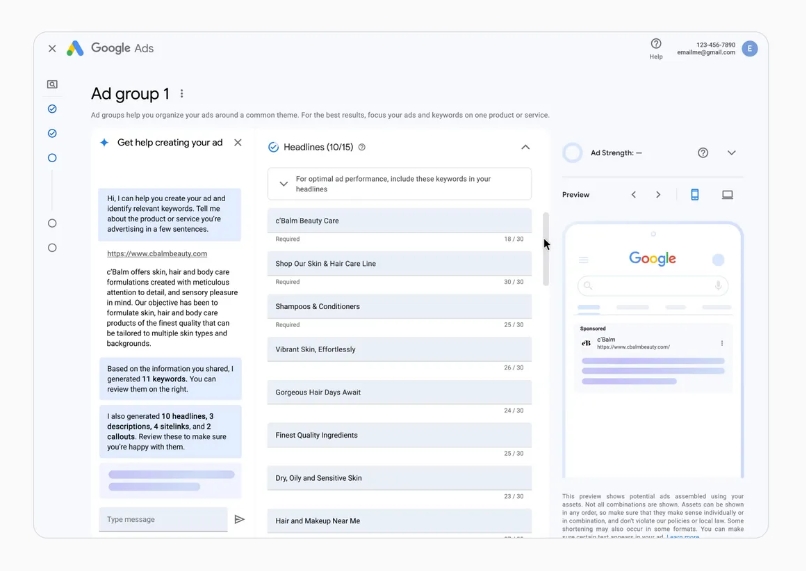Open the Help question mark icon
This screenshot has width=806, height=571.
(x=656, y=44)
